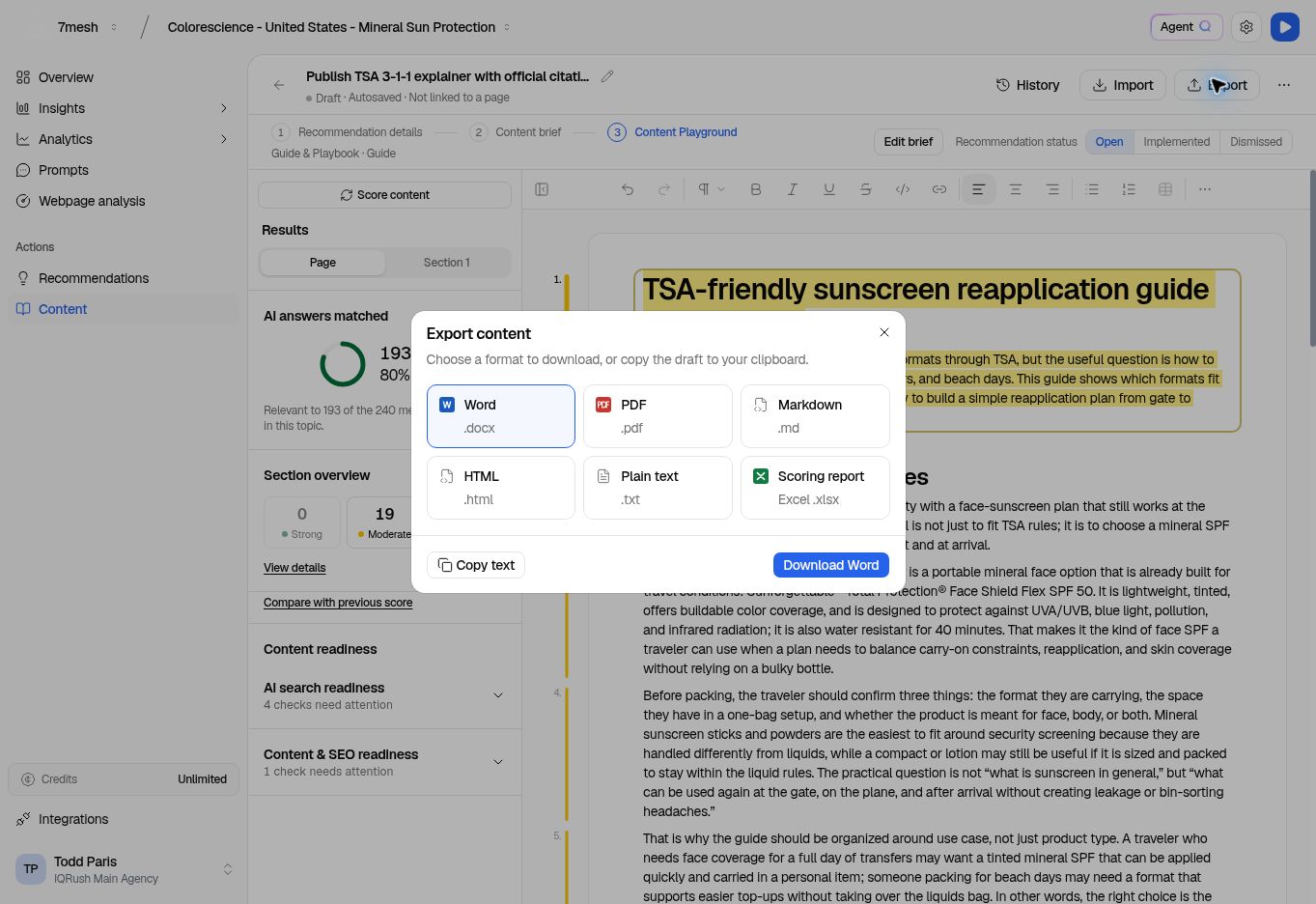Select the Markdown .md export format
The image size is (1316, 904).
[x=815, y=416]
